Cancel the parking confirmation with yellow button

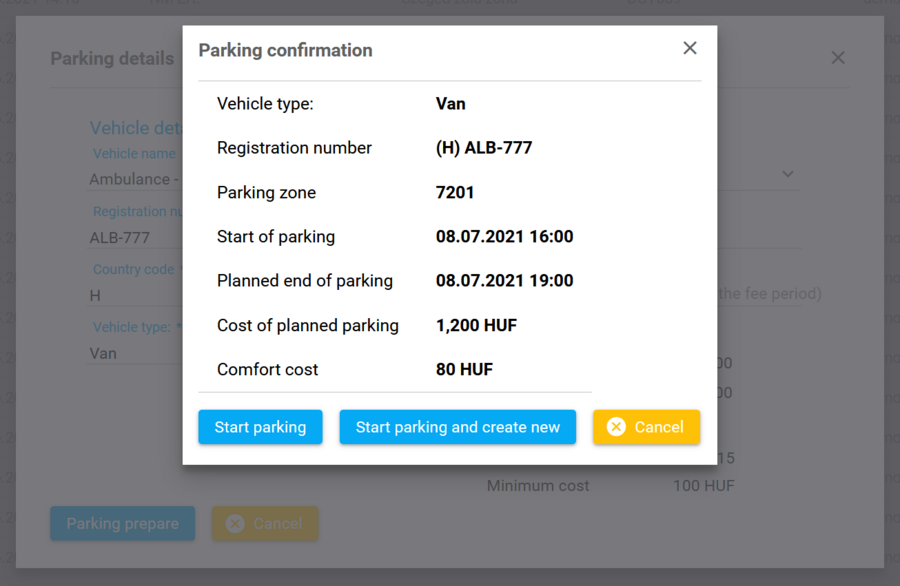(x=646, y=427)
